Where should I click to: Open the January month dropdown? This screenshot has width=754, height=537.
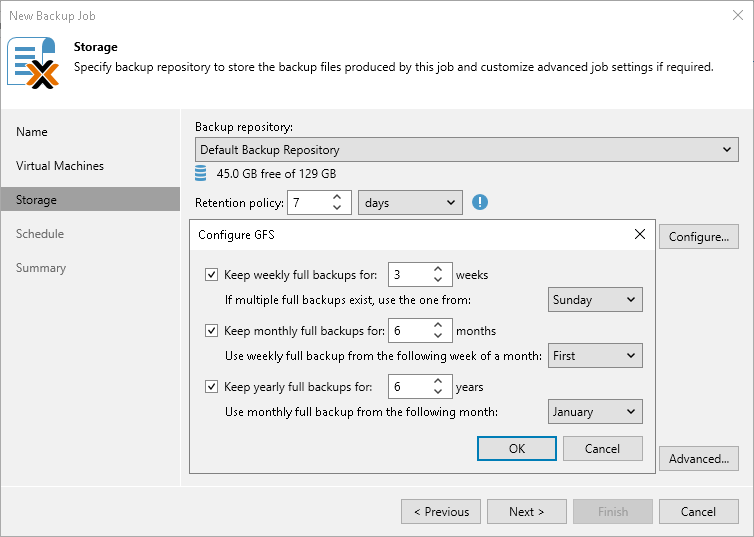[595, 412]
